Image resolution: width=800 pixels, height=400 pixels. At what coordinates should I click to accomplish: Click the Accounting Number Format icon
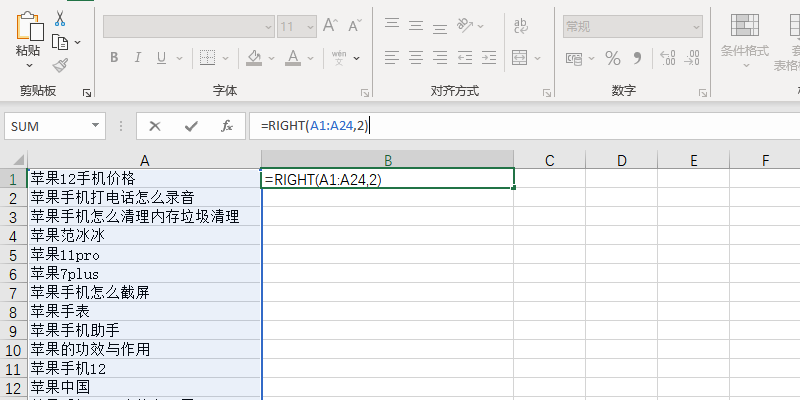coord(574,58)
